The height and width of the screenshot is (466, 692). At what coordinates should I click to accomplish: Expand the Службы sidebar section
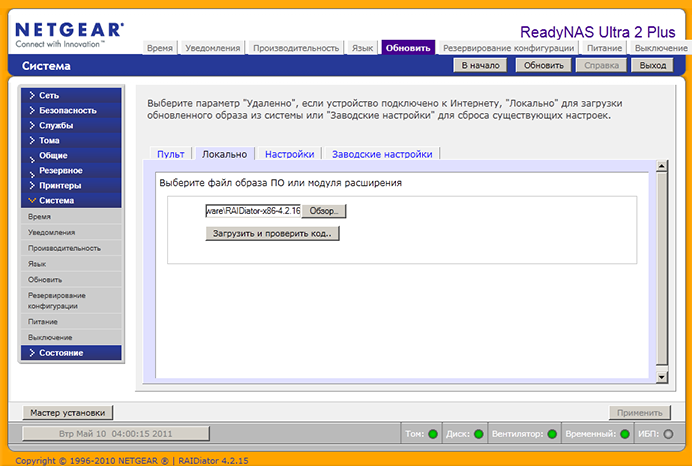(x=71, y=125)
